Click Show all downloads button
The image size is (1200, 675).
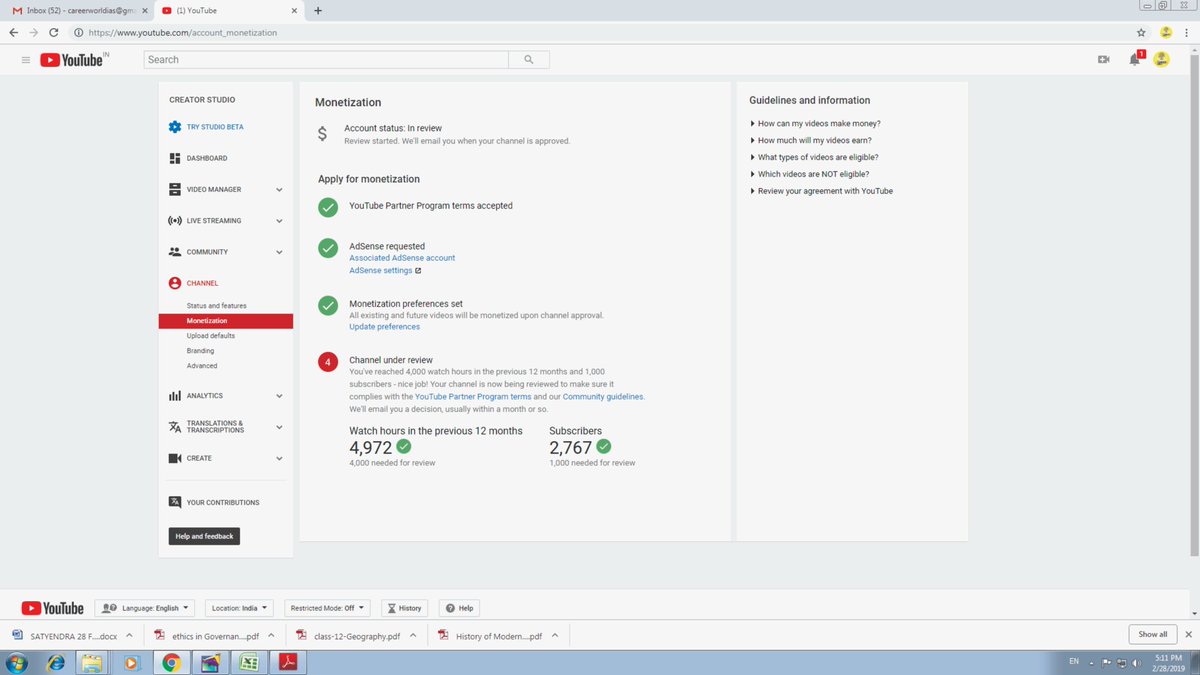click(x=1152, y=634)
